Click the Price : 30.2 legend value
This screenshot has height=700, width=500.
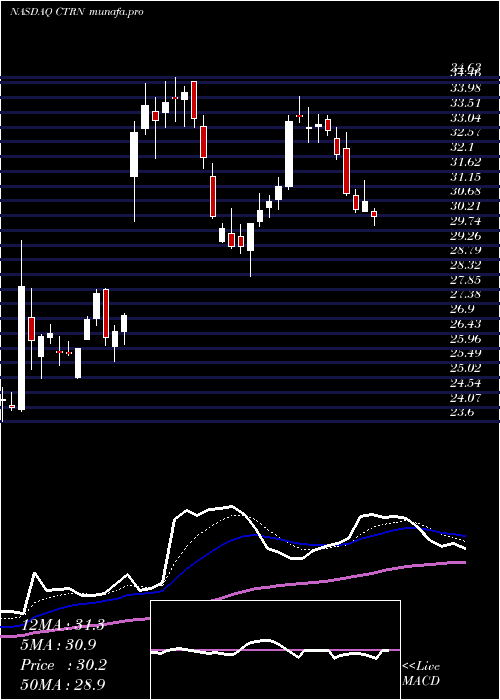(63, 665)
